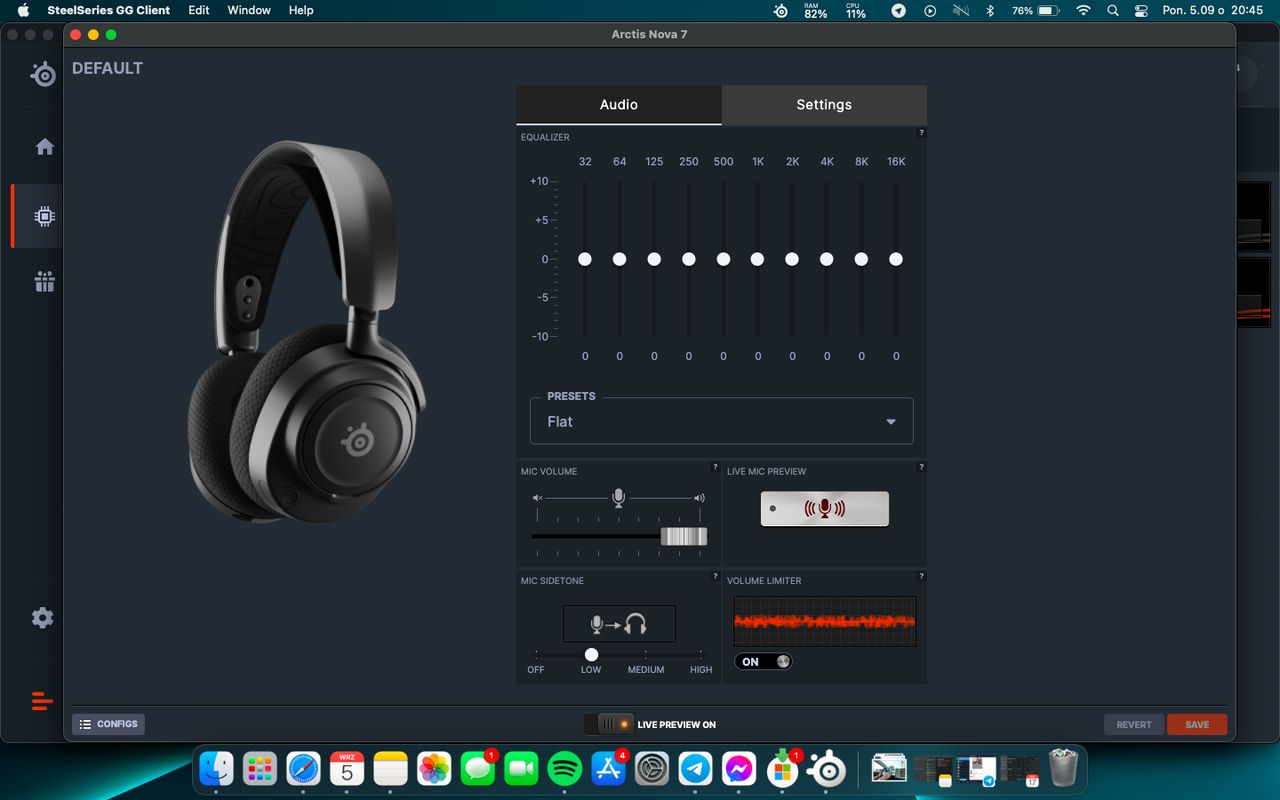Open Photos from the dock
The image size is (1280, 800).
[x=434, y=769]
